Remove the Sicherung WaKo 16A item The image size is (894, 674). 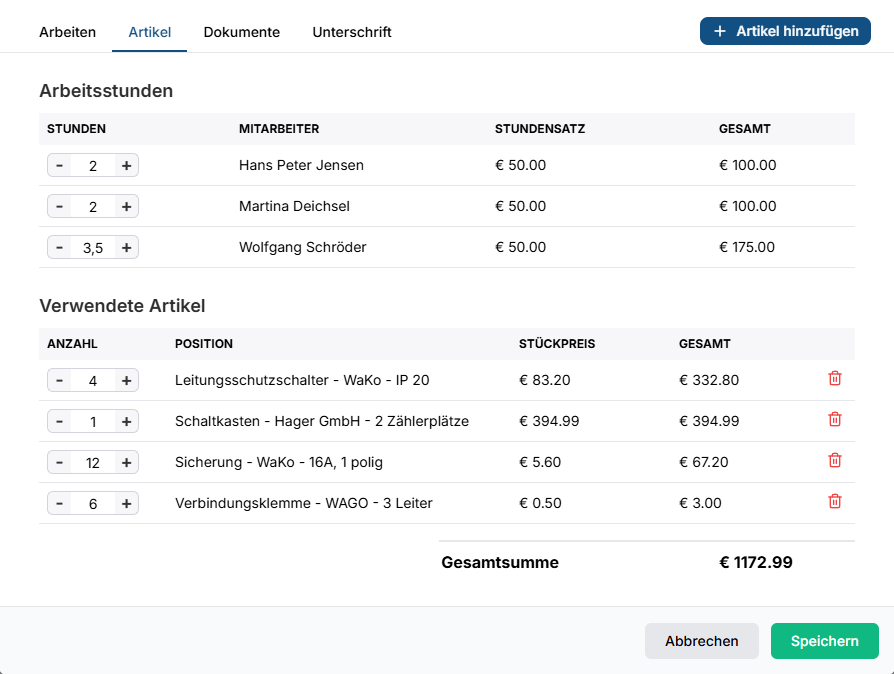tap(835, 461)
